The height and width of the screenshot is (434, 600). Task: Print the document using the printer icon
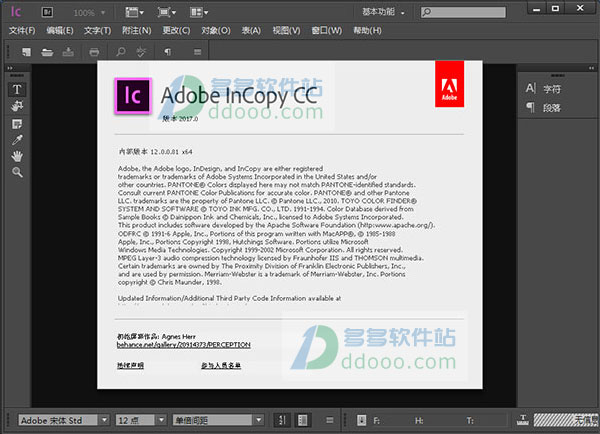94,52
